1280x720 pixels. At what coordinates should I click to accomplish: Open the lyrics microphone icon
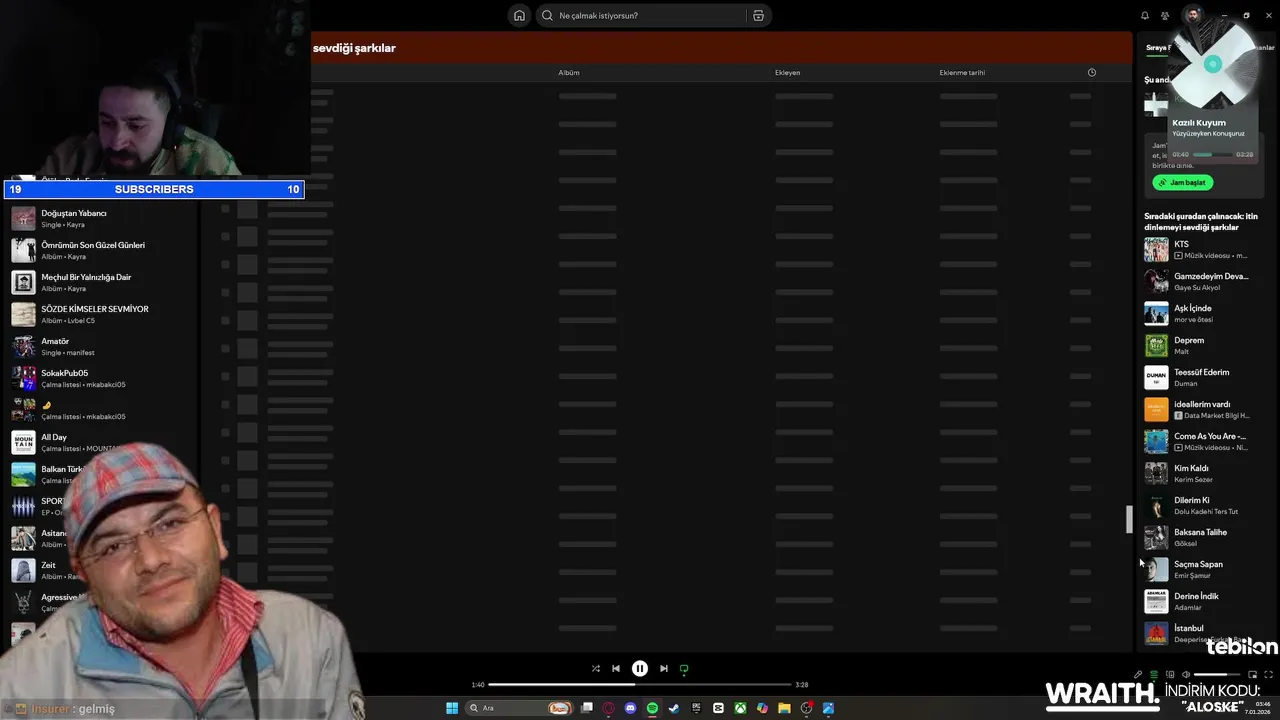pyautogui.click(x=1138, y=674)
